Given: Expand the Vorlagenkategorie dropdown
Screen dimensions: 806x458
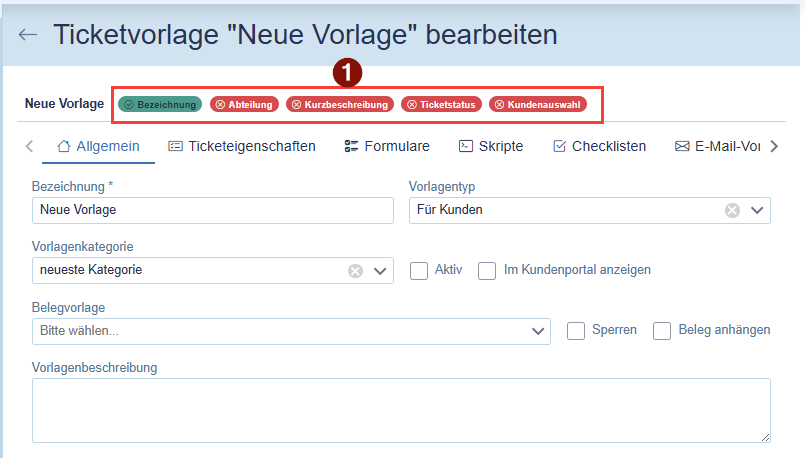Looking at the screenshot, I should click(x=380, y=271).
